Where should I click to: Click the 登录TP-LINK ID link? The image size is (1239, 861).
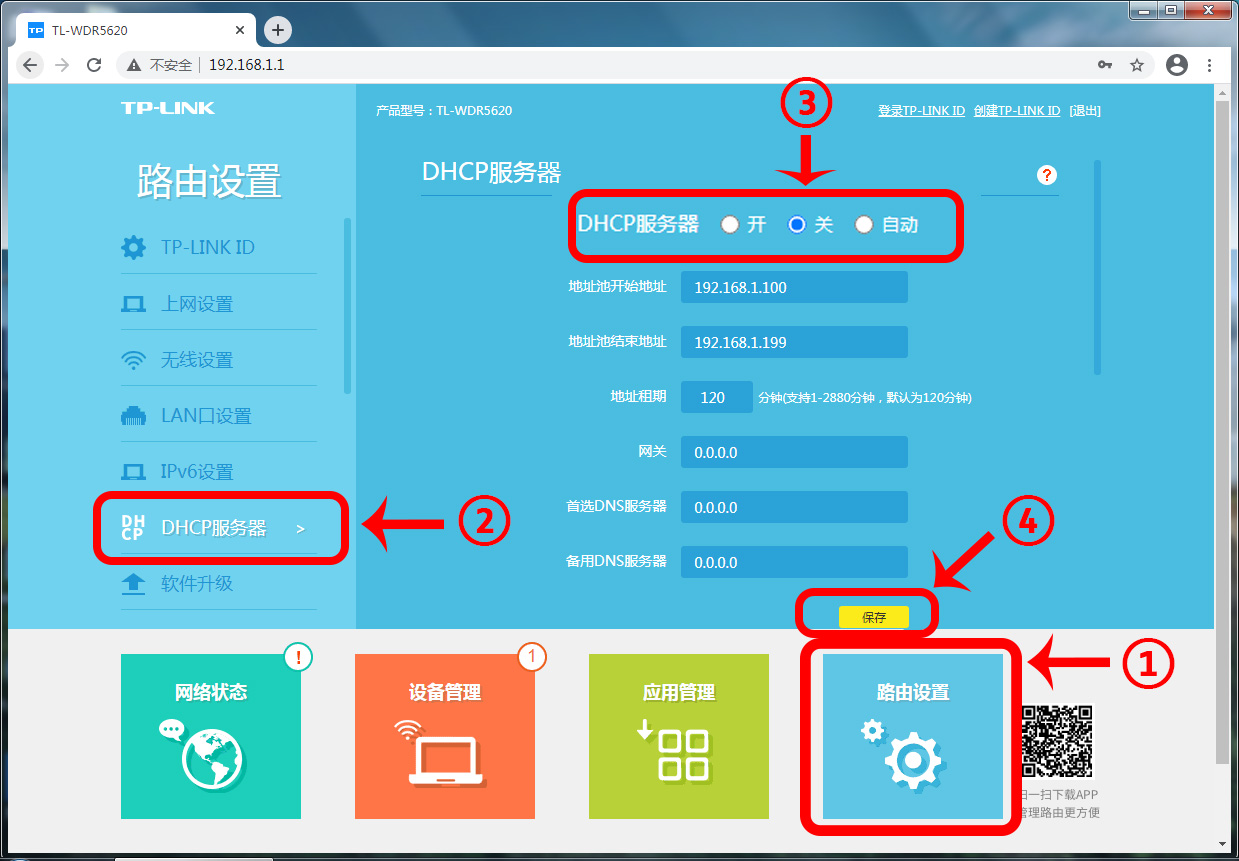tap(921, 111)
